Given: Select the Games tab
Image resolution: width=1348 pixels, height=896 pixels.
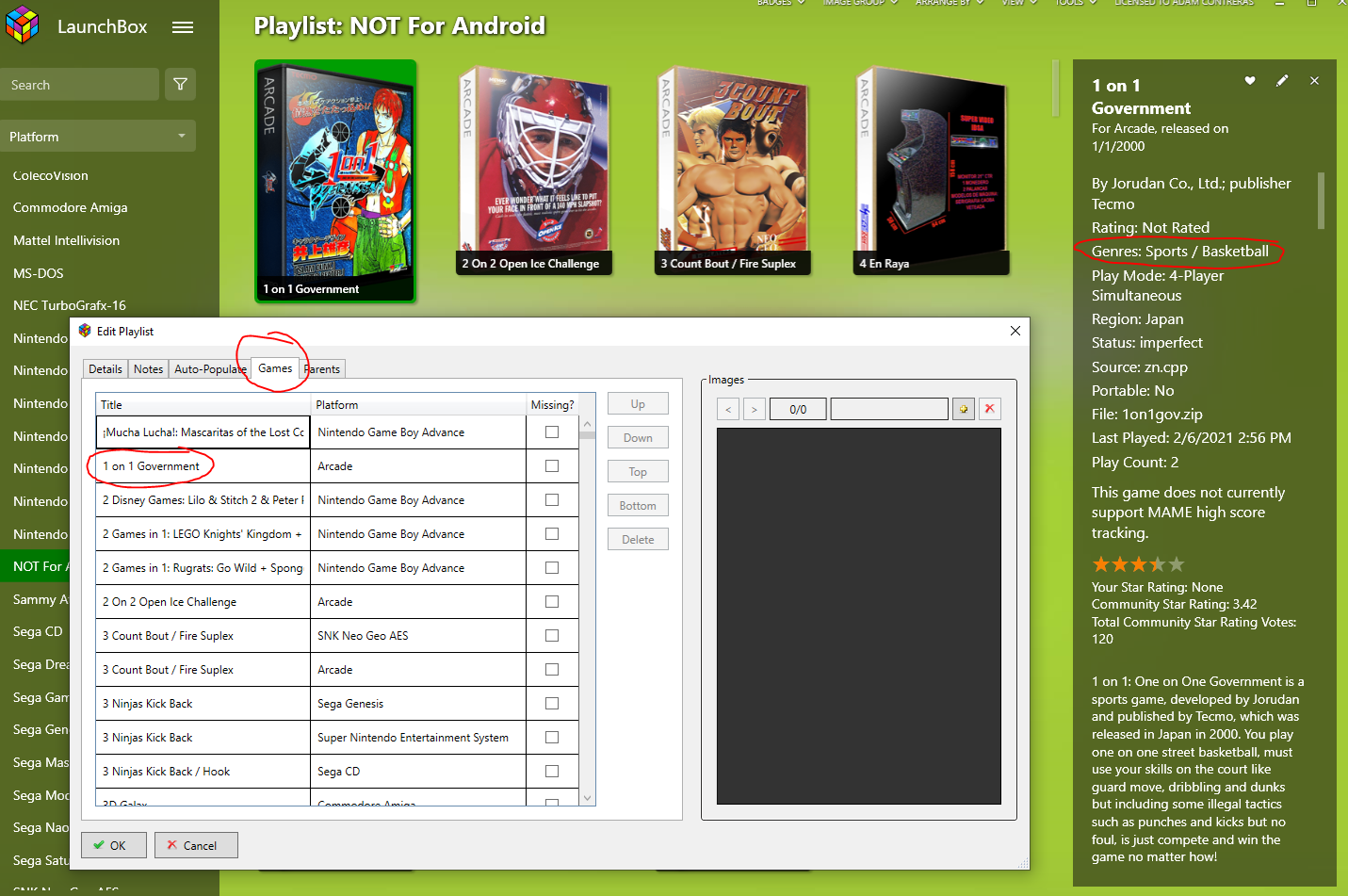Looking at the screenshot, I should pyautogui.click(x=275, y=368).
